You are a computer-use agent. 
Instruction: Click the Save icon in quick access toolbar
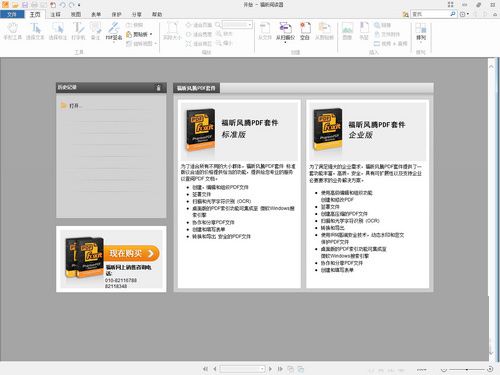tap(25, 5)
